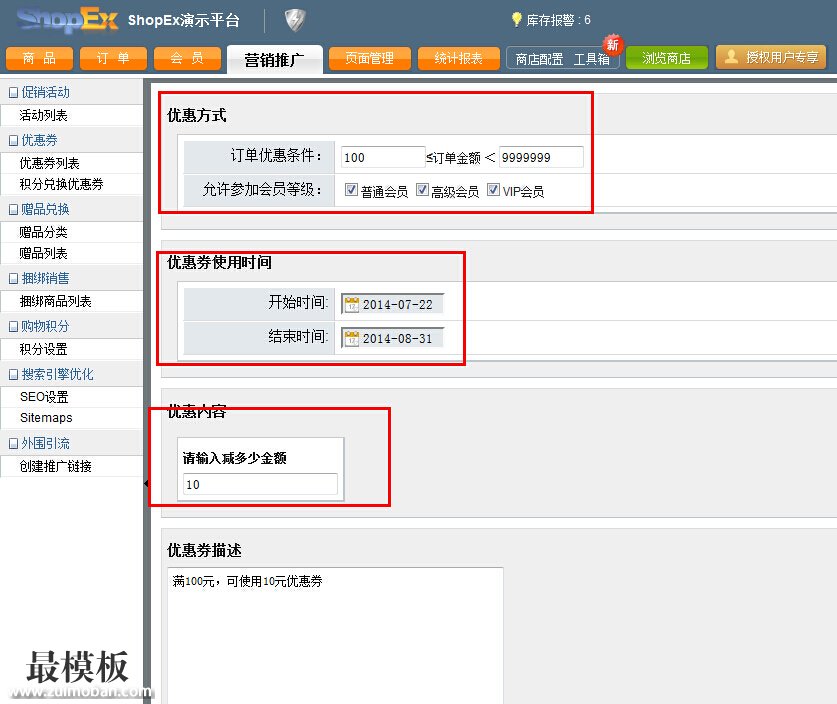Collapse the 优惠券 sidebar section
Viewport: 837px width, 704px height.
(14, 141)
